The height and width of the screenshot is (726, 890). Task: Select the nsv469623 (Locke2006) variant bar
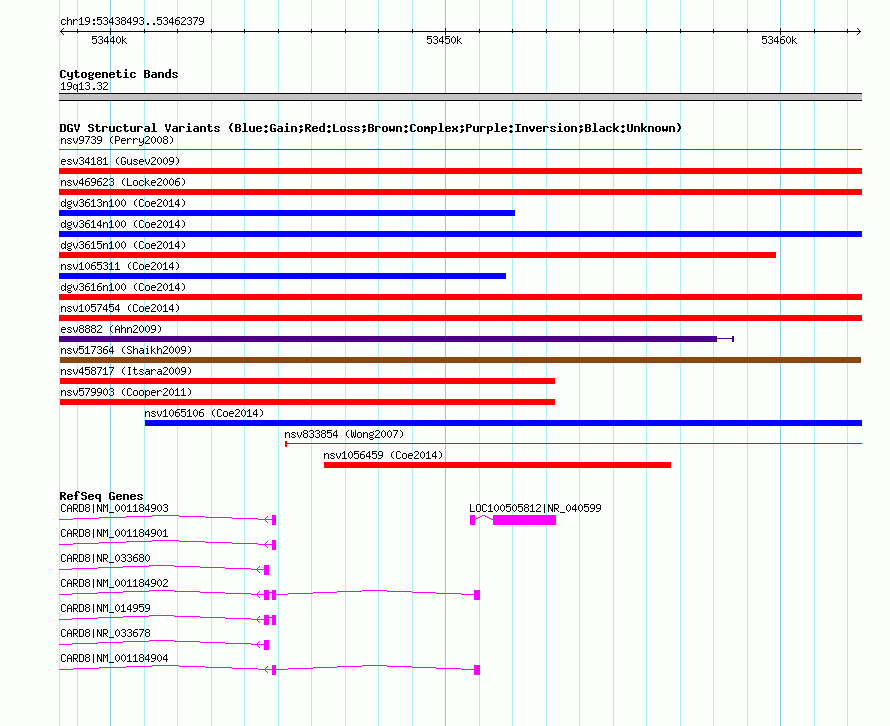[x=460, y=192]
